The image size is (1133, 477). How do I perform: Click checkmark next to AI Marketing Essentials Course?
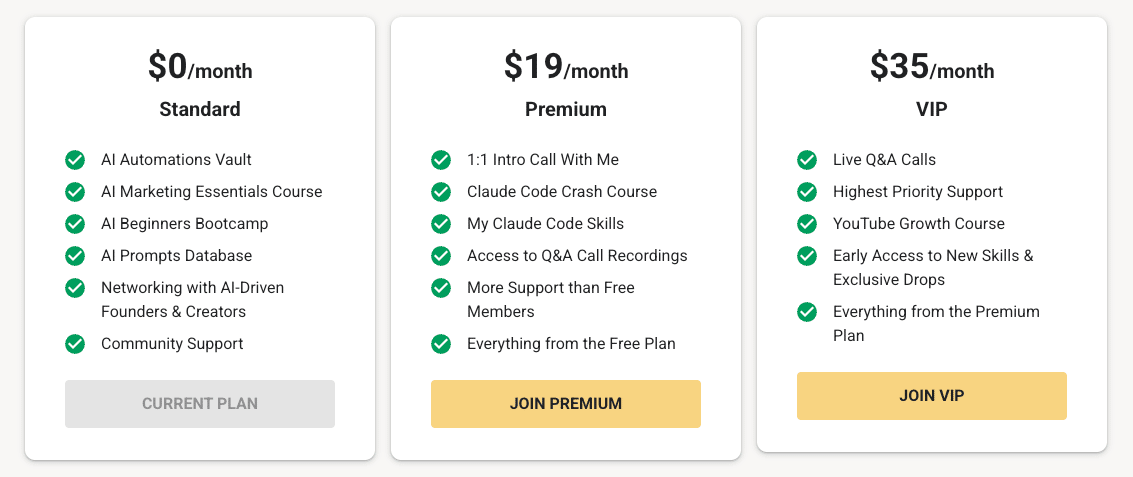click(x=75, y=192)
